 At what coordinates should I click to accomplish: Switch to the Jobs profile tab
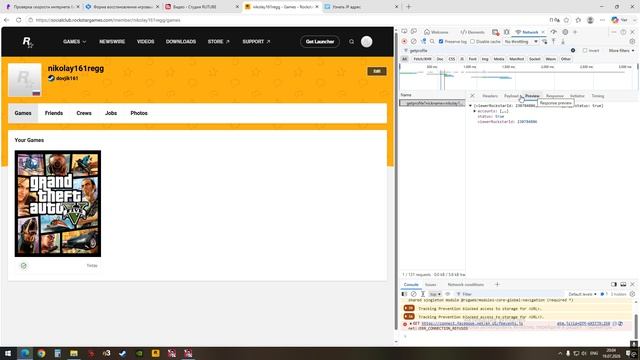tap(111, 113)
